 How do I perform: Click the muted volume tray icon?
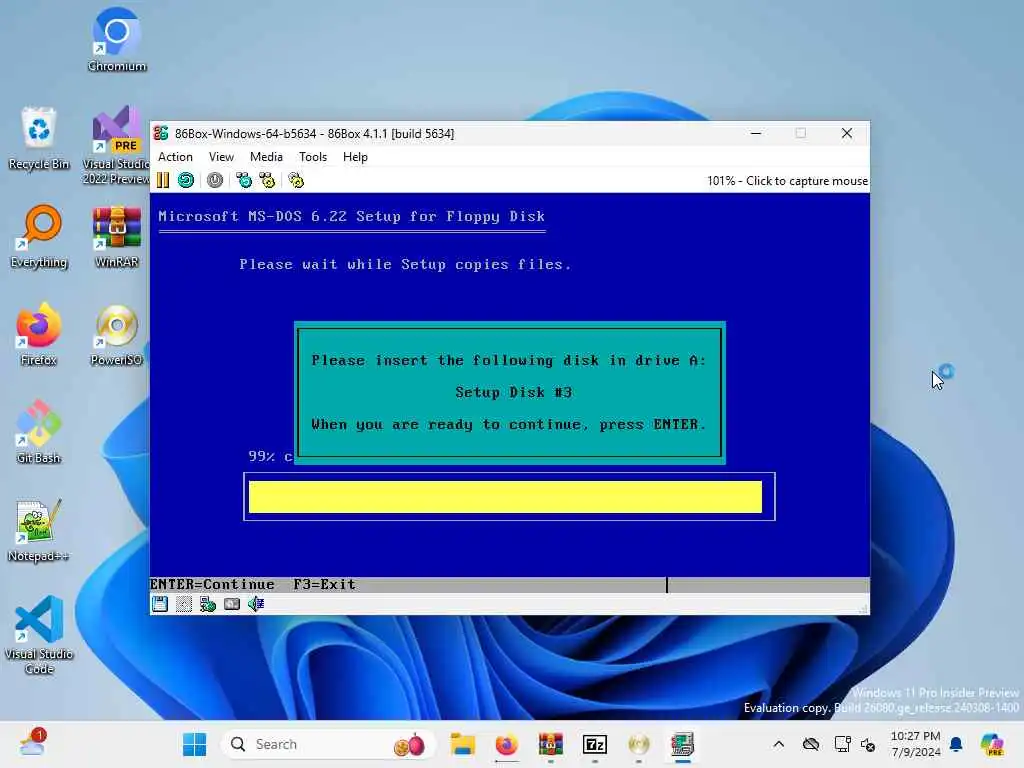click(x=868, y=744)
